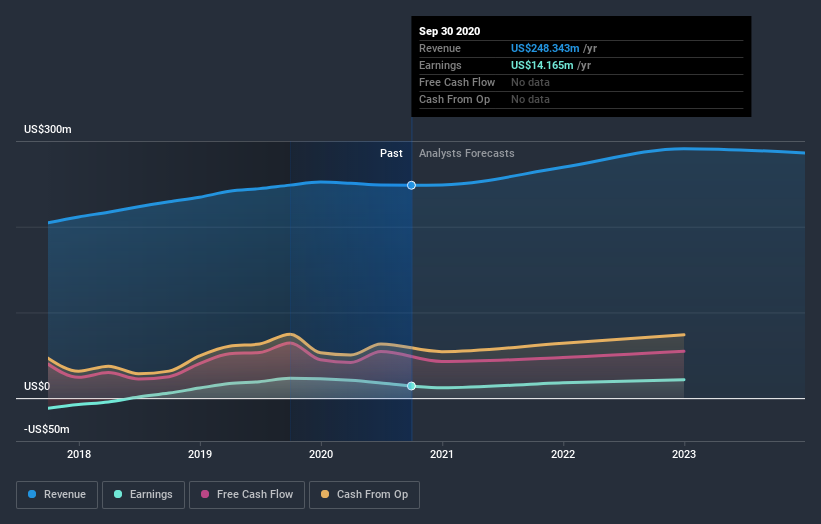
Task: Toggle the Cash From Op legend button
Action: 364,495
